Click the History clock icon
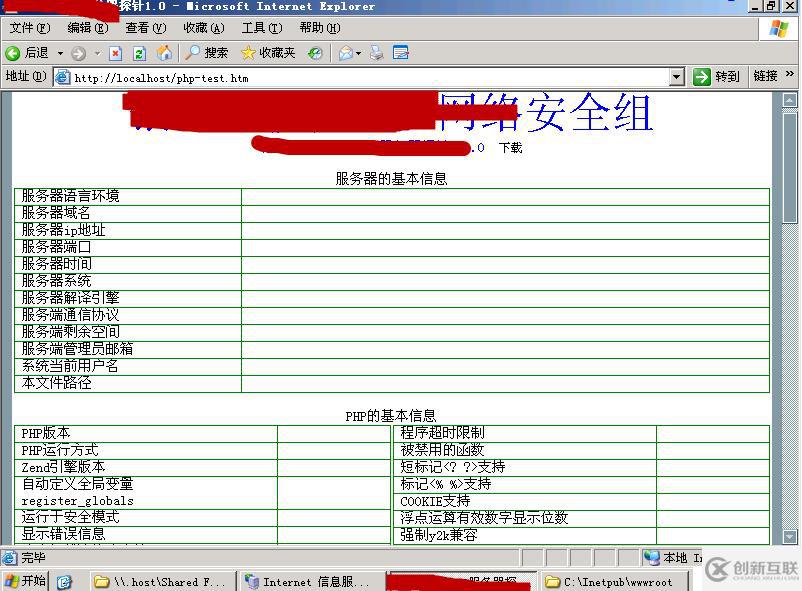 (315, 53)
